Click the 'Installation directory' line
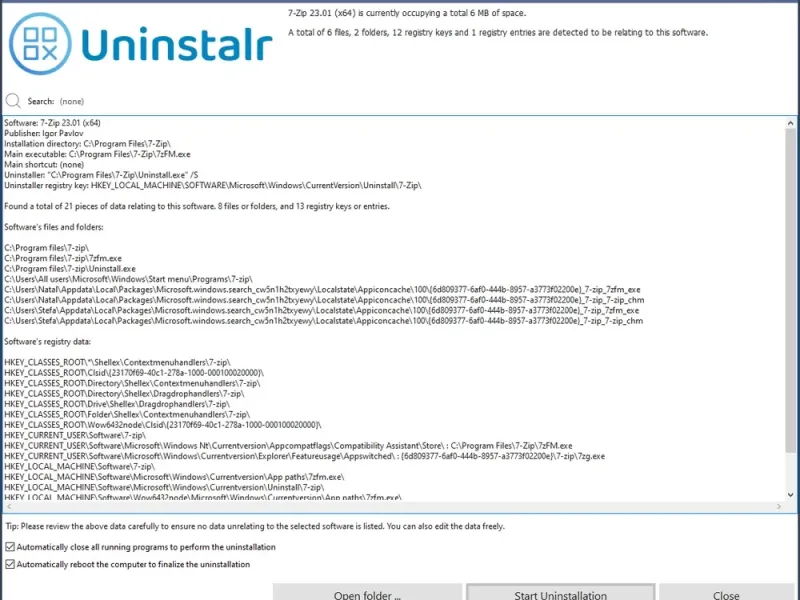The height and width of the screenshot is (600, 800). (88, 144)
